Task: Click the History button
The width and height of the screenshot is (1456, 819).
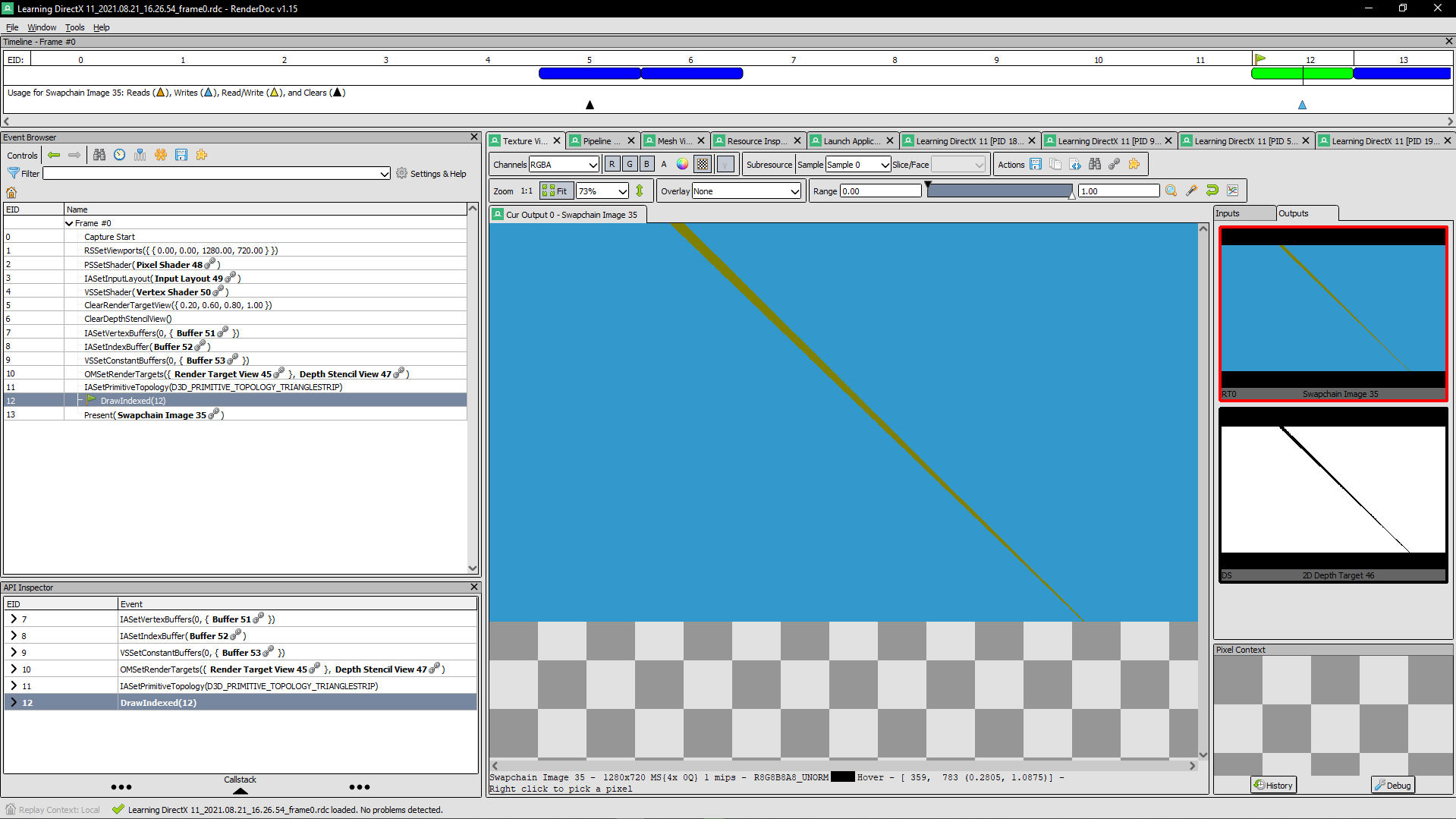Action: pos(1274,785)
